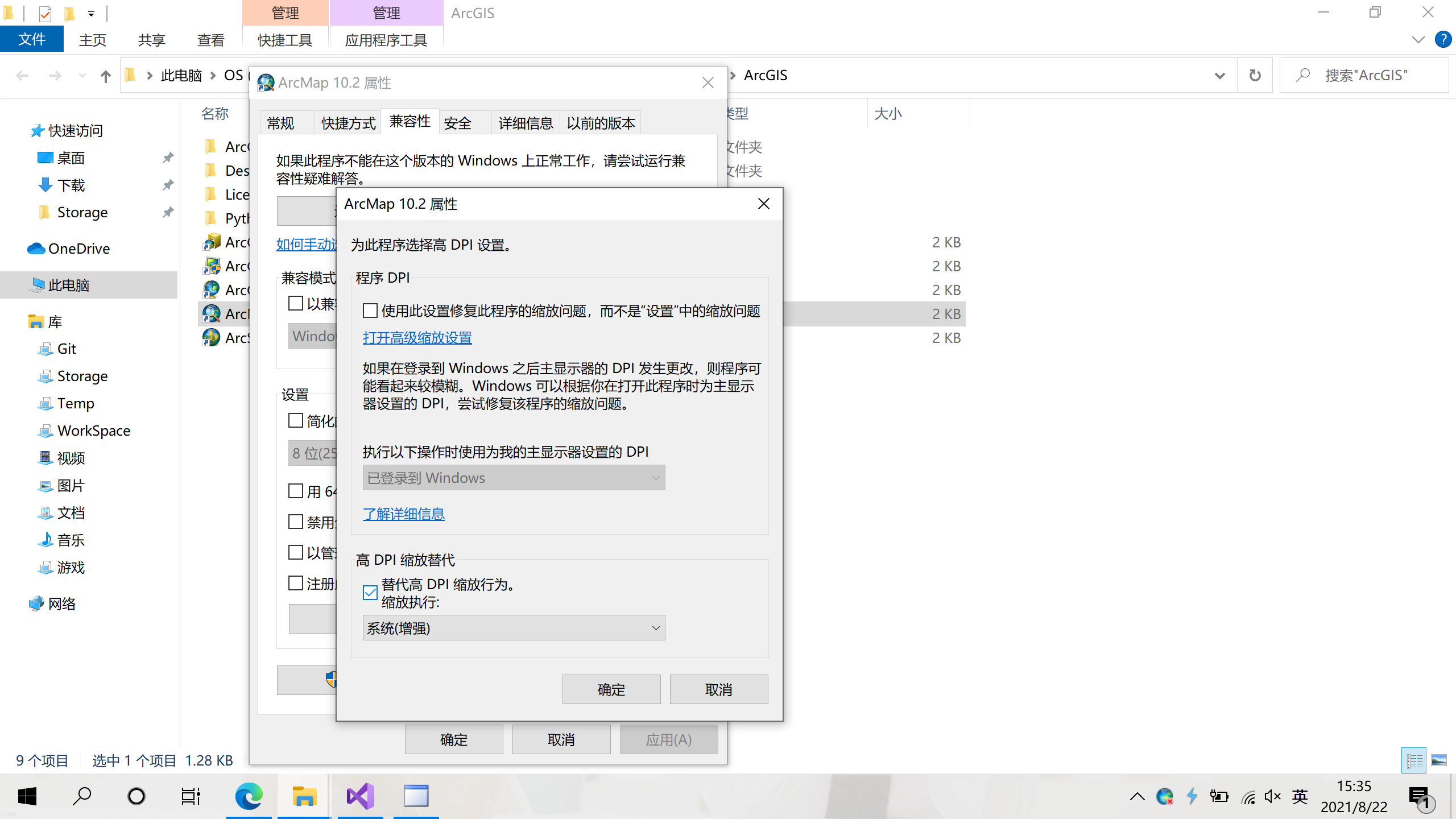Screen dimensions: 1456x819
Task: Expand the ribbon with the chevron
Action: (1418, 40)
